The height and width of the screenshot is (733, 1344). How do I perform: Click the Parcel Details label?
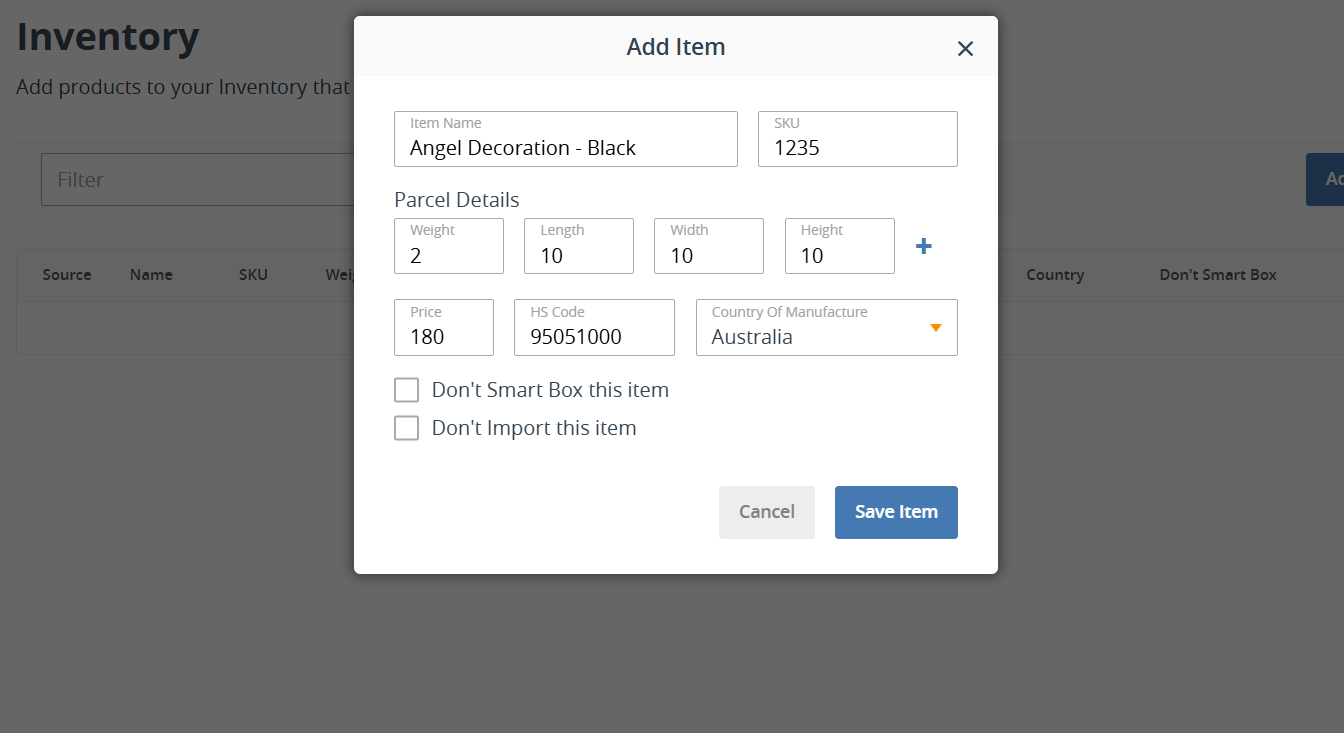coord(457,199)
